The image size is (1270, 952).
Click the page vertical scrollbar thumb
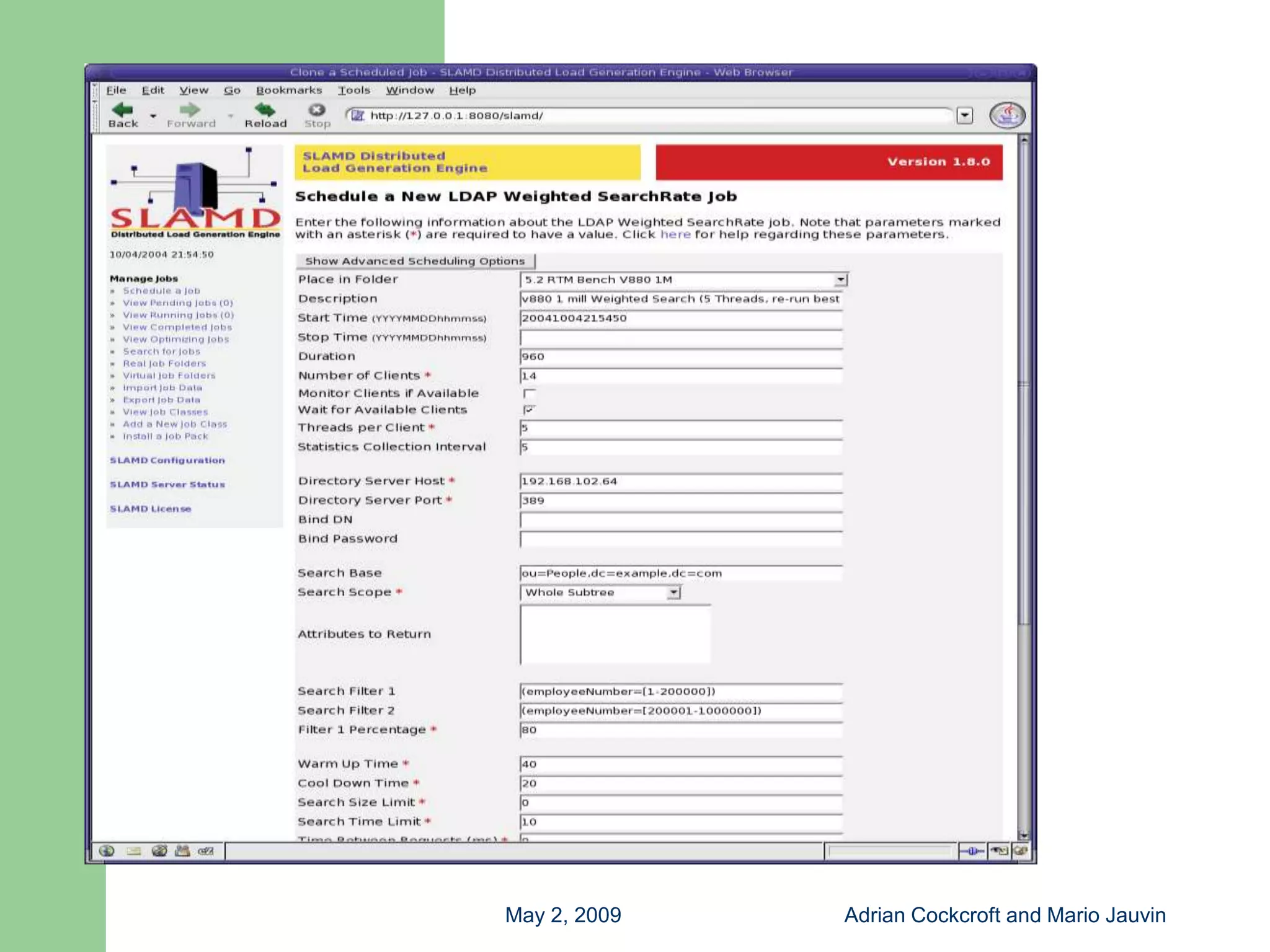(x=1024, y=385)
